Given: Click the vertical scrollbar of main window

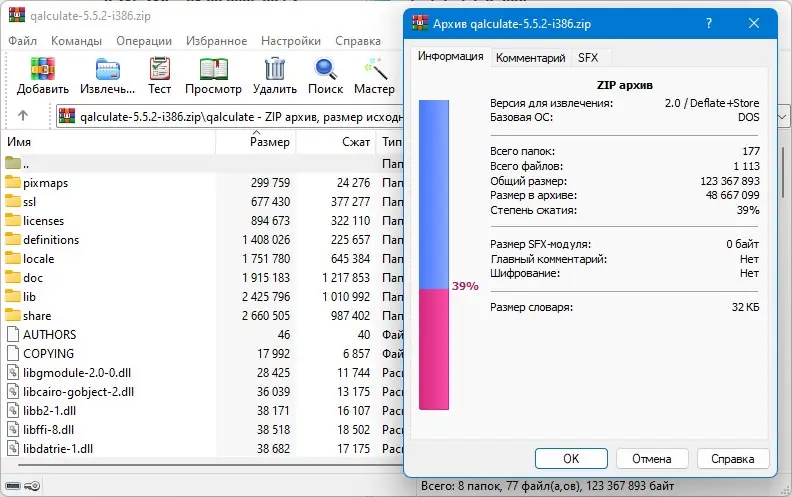Looking at the screenshot, I should (x=783, y=174).
